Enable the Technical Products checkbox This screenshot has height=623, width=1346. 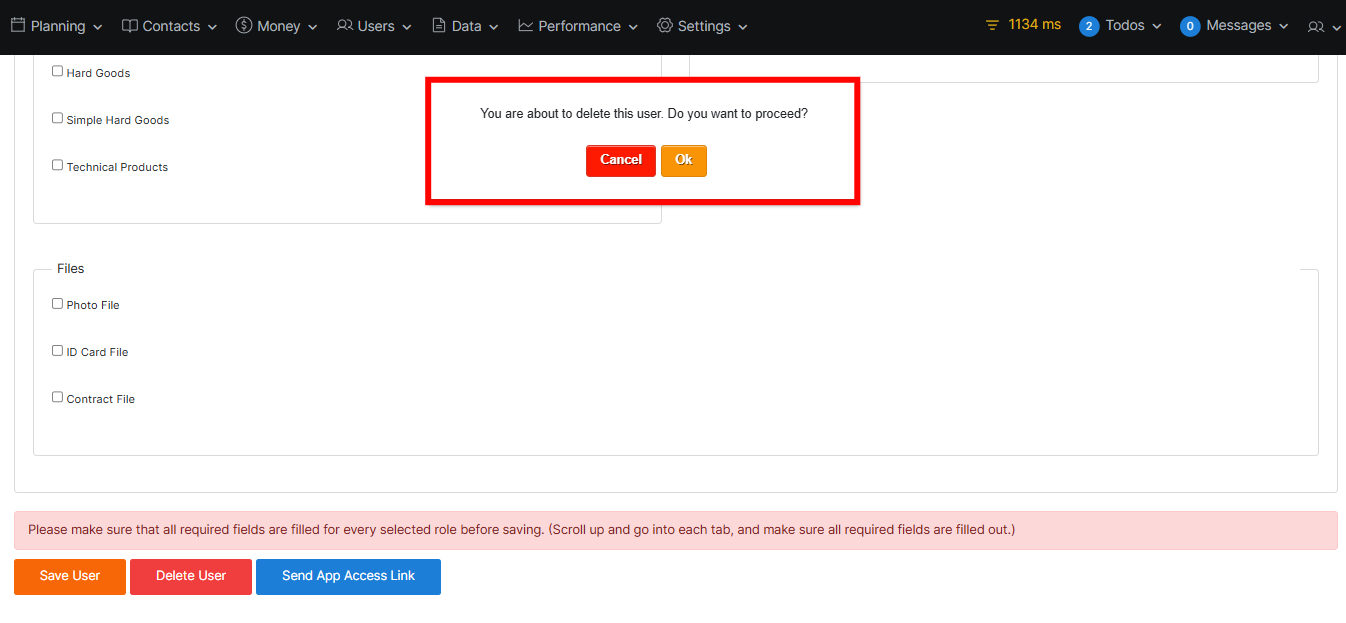pos(58,165)
